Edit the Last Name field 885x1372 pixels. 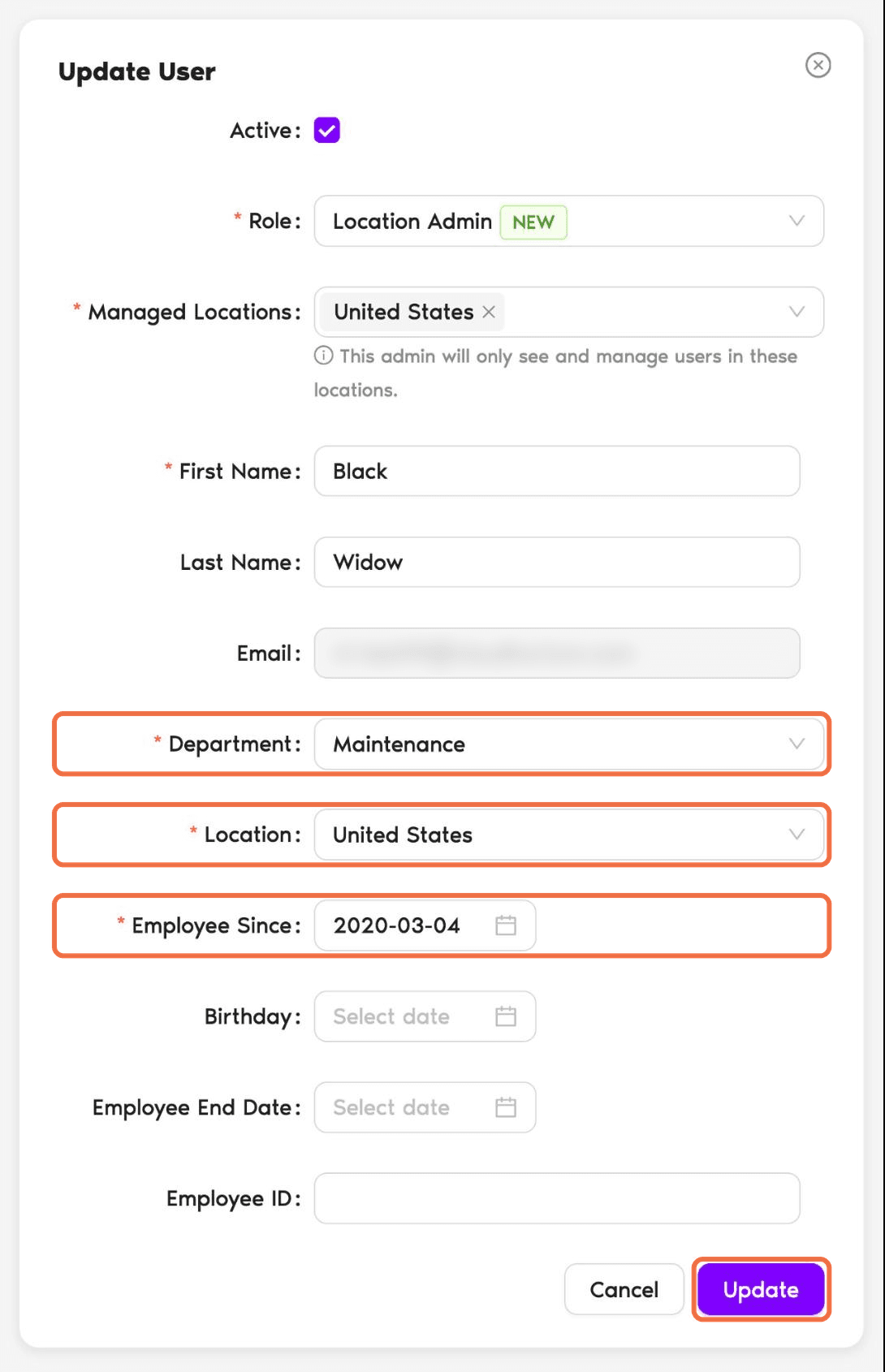557,562
